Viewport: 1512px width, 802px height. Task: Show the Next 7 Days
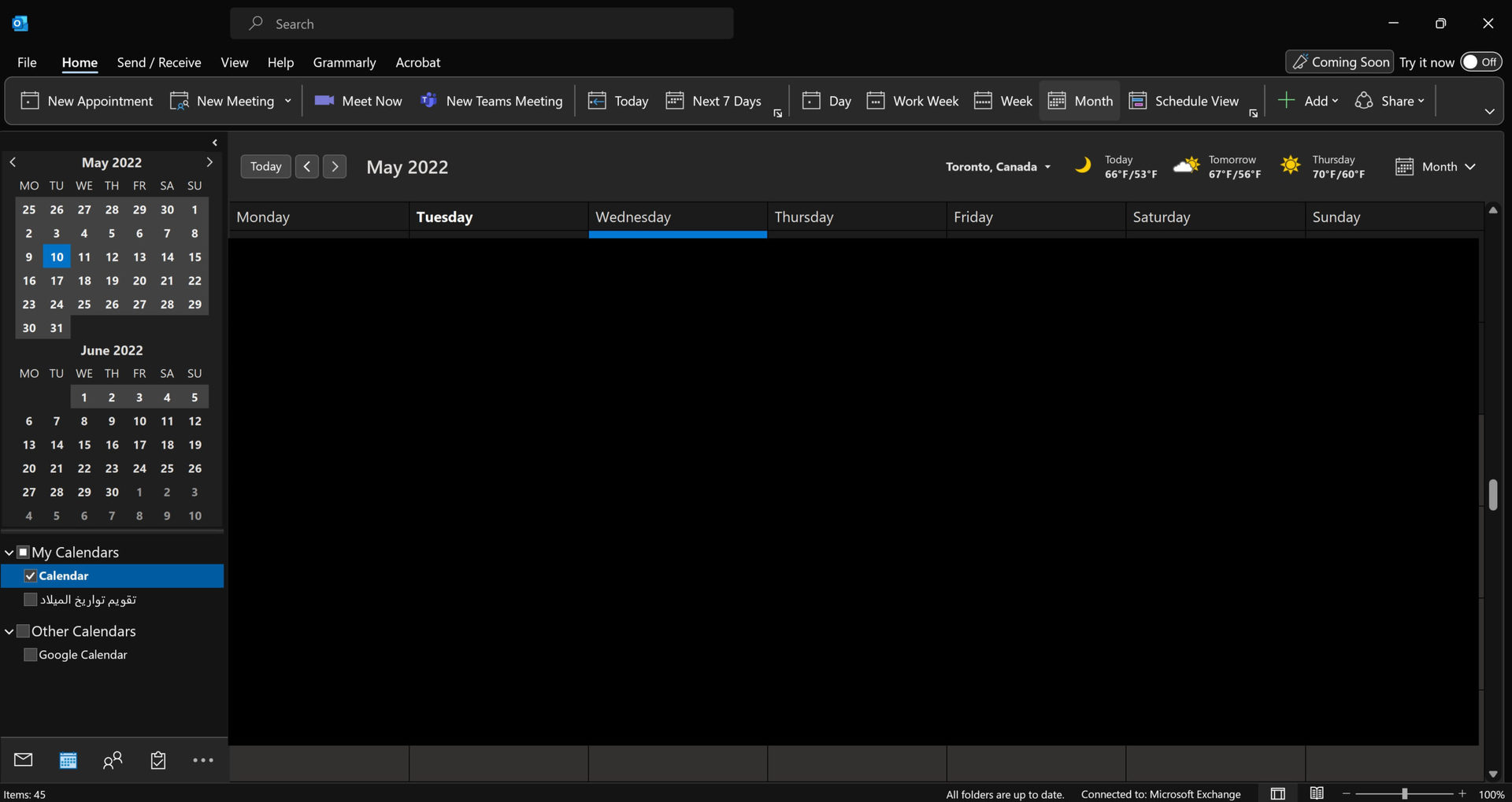(x=714, y=101)
